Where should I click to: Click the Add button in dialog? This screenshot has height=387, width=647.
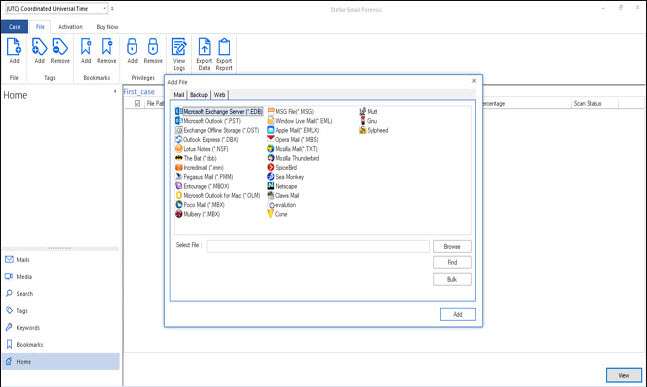[x=458, y=314]
